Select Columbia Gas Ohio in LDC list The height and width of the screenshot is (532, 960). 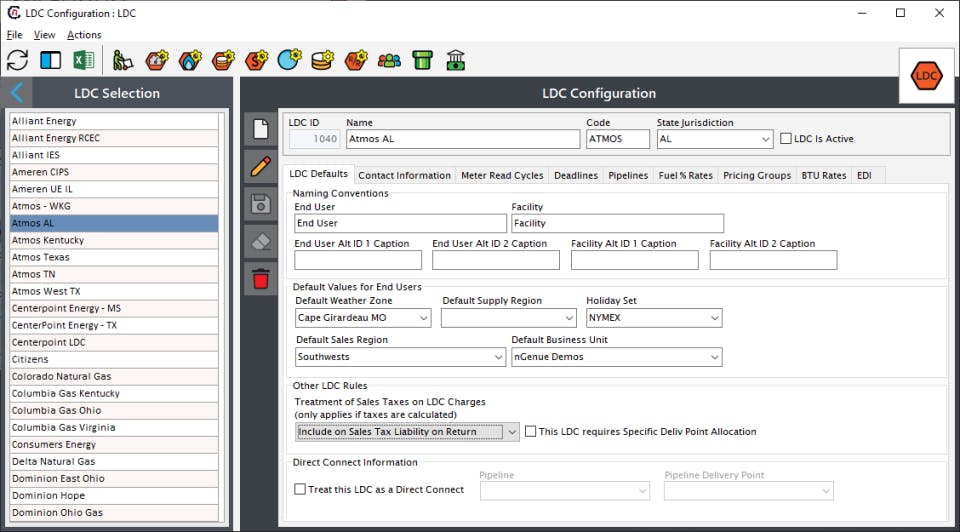pos(114,411)
